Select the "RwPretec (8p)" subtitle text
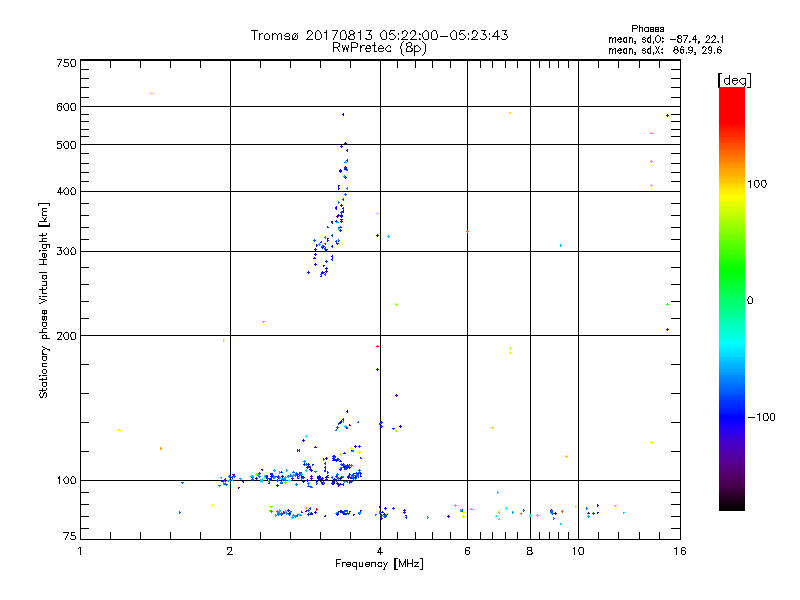Screen dimensions: 800x600 click(x=379, y=48)
